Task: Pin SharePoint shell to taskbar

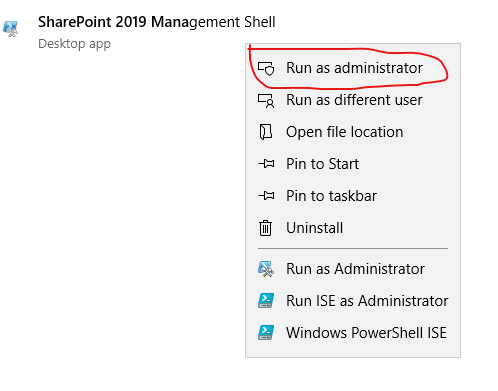Action: [353, 196]
